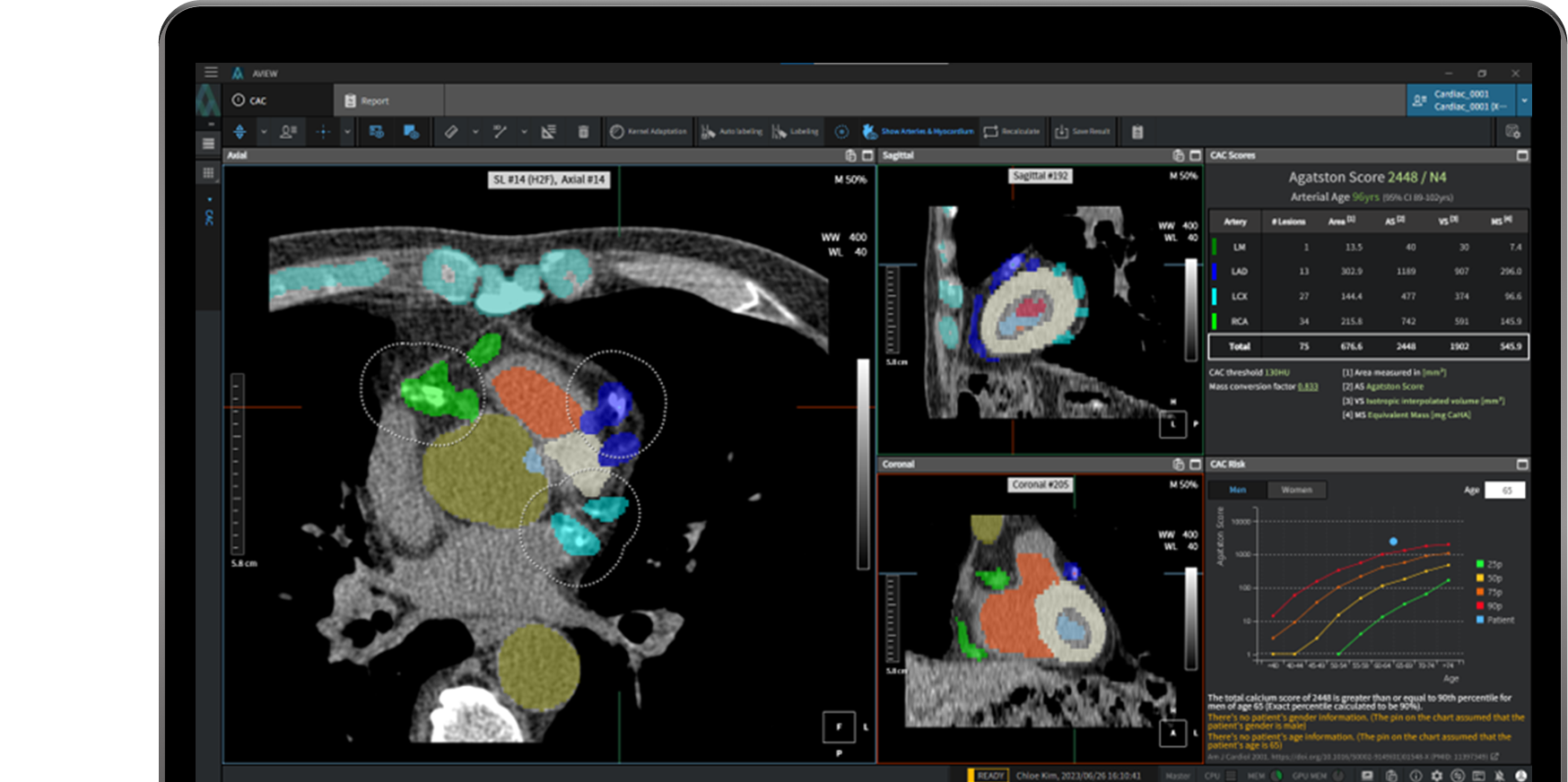Select the crosshair tool
1568x782 pixels.
(324, 132)
